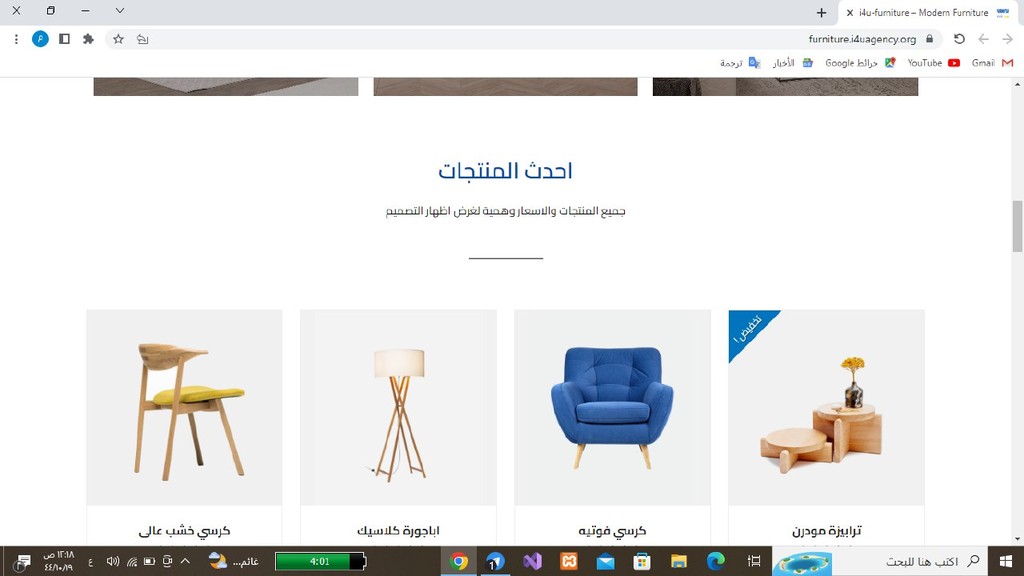Click the page vertical scrollbar thumb

click(1017, 226)
